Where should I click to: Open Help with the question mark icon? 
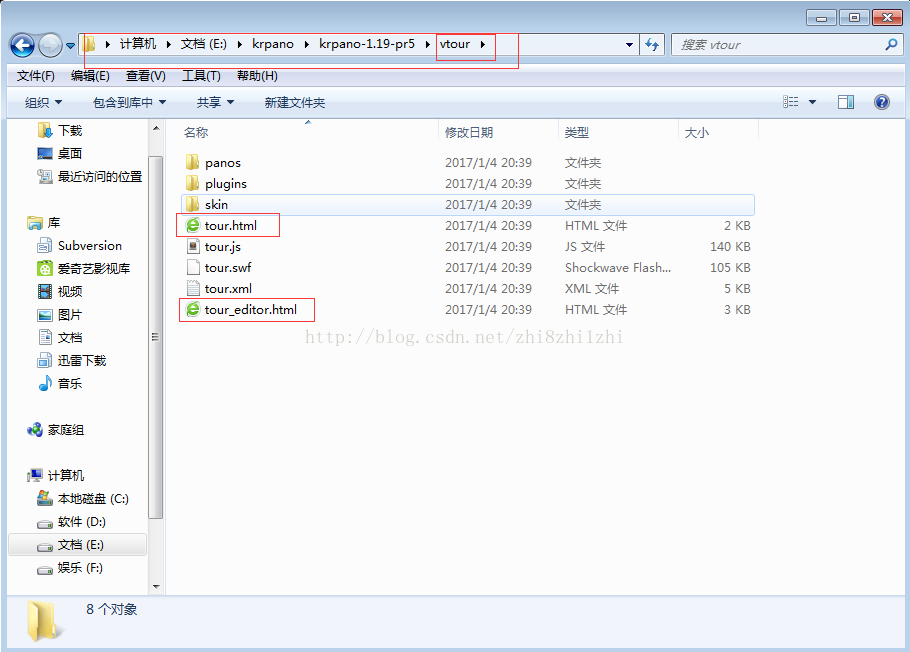tap(882, 102)
